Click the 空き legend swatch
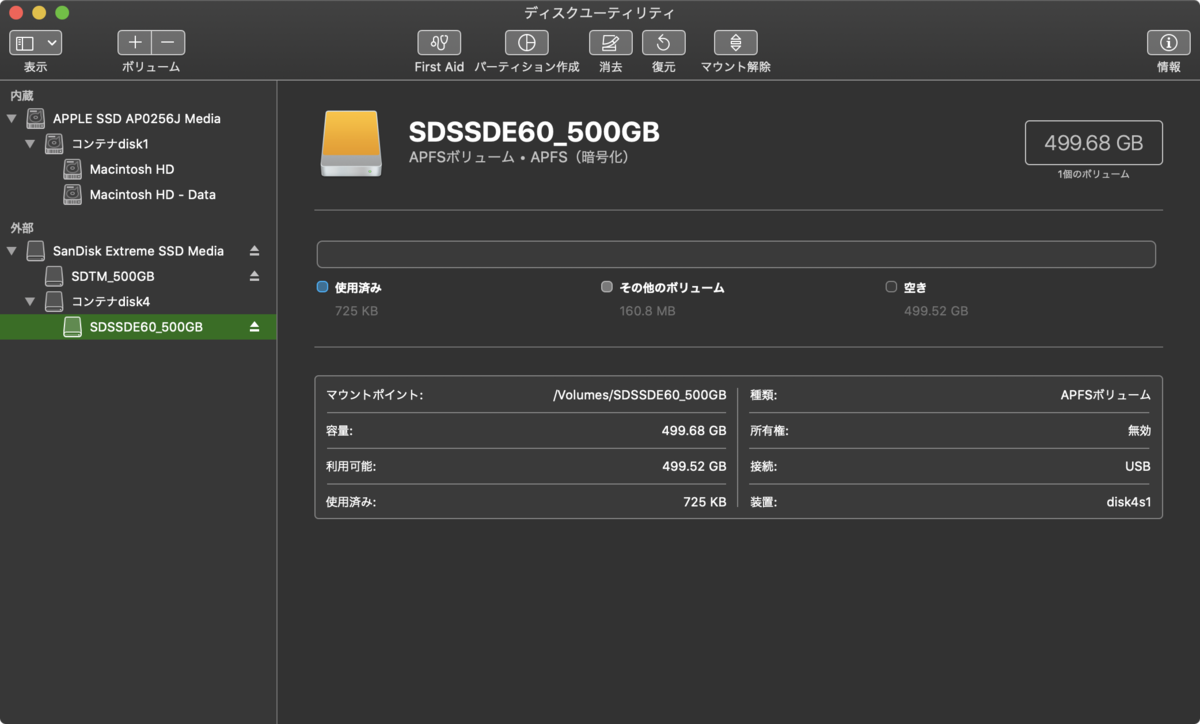 (891, 287)
